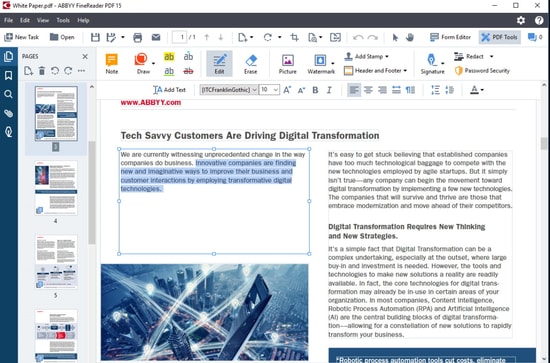The image size is (550, 363).
Task: Open the View menu
Action: click(x=43, y=20)
